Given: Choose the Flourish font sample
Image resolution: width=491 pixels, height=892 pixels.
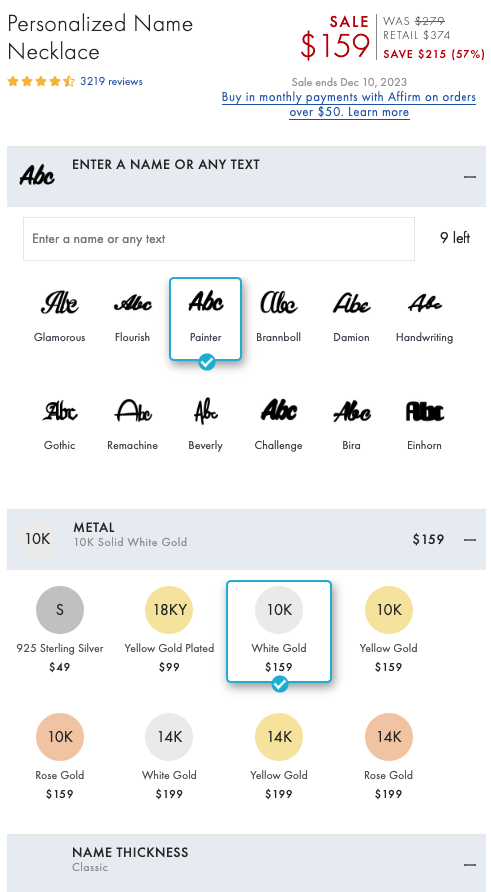Looking at the screenshot, I should point(133,303).
